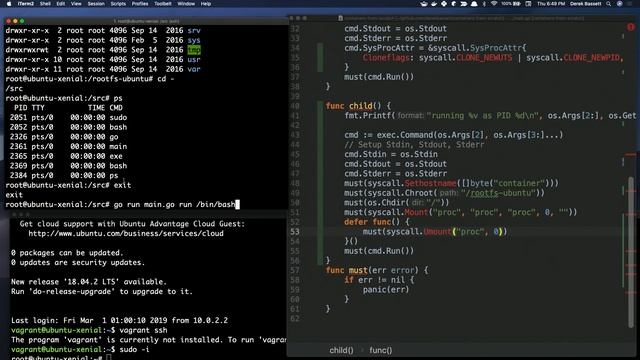Click the battery status icon
640x360 pixels.
(x=511, y=4)
